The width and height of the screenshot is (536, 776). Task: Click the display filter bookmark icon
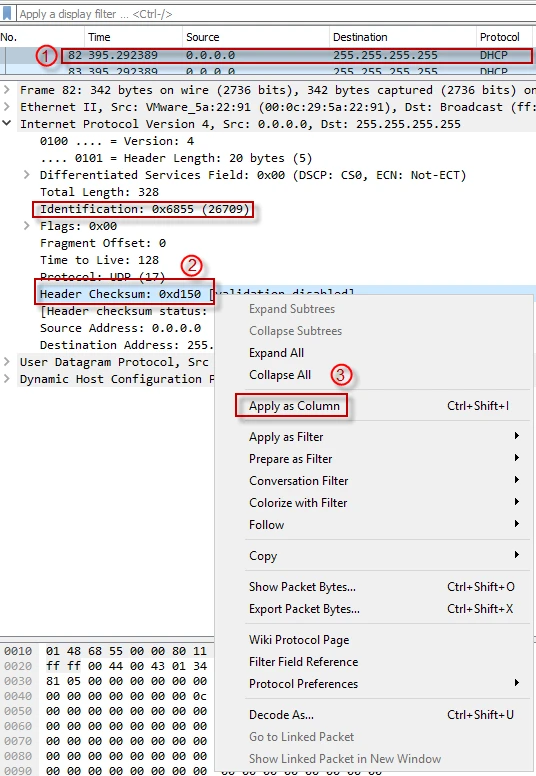(x=7, y=13)
